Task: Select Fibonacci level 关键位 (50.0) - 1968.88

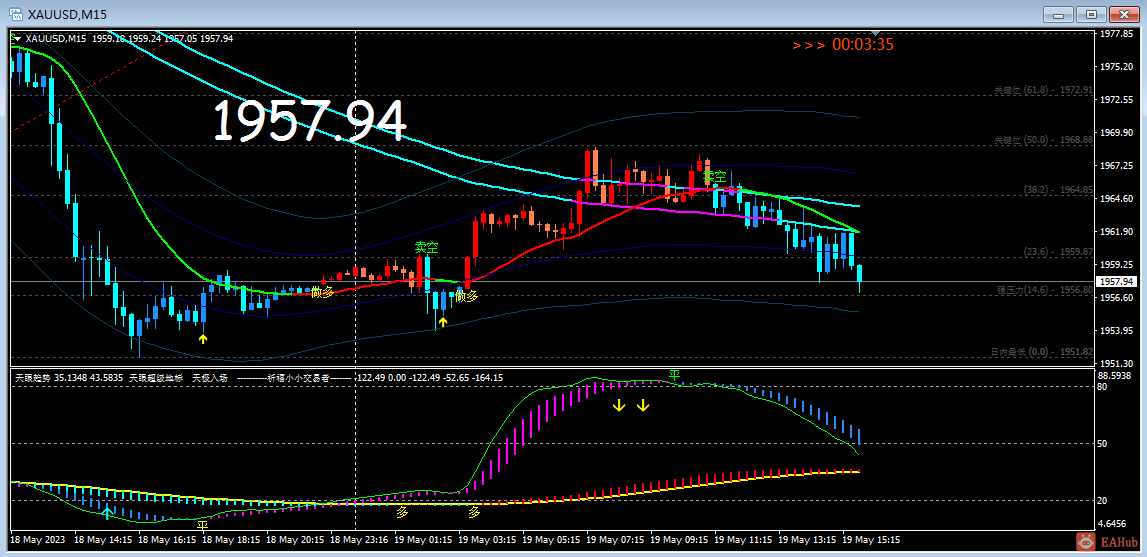Action: coord(1042,139)
